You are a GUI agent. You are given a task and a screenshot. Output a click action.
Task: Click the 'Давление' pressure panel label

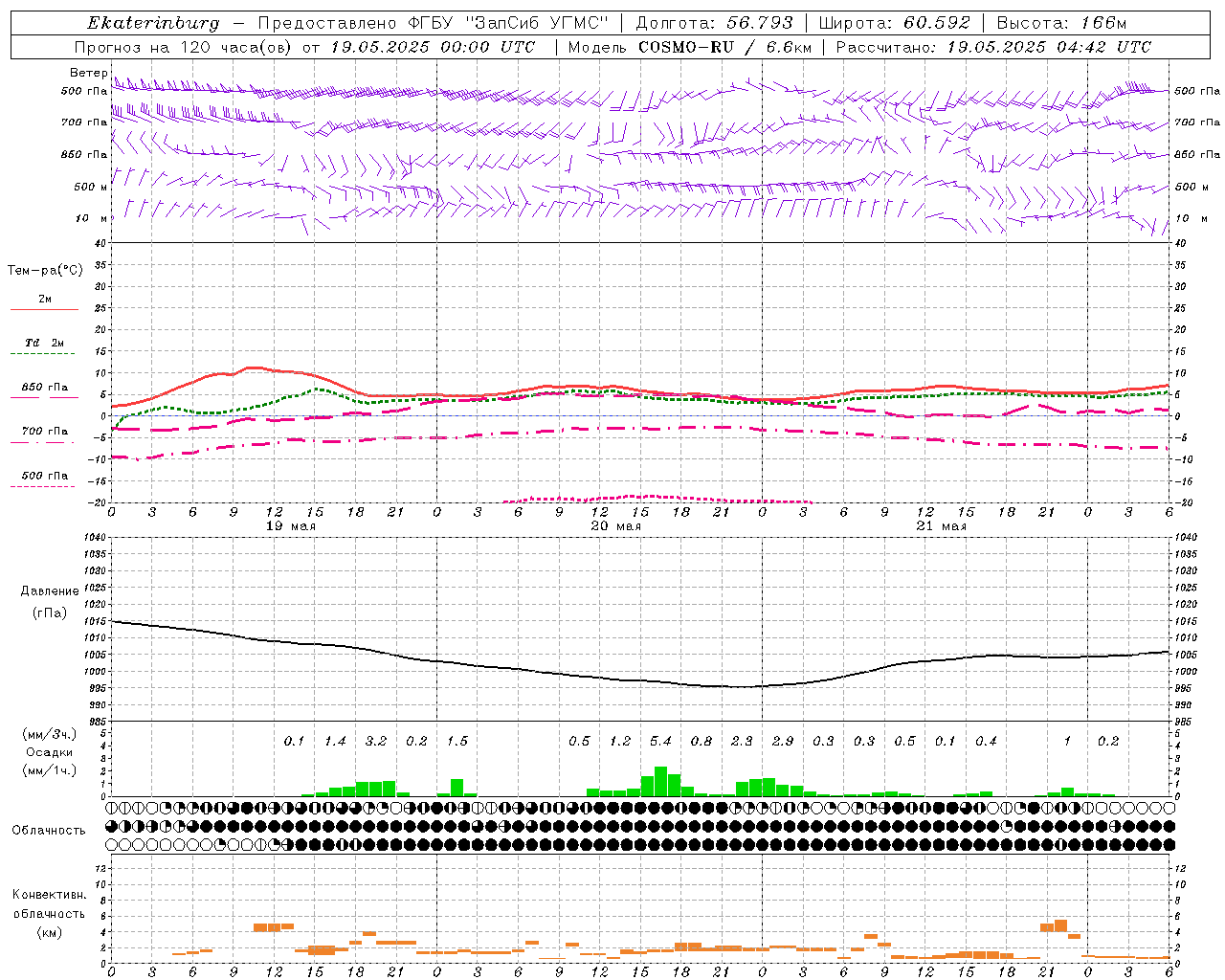pyautogui.click(x=50, y=591)
